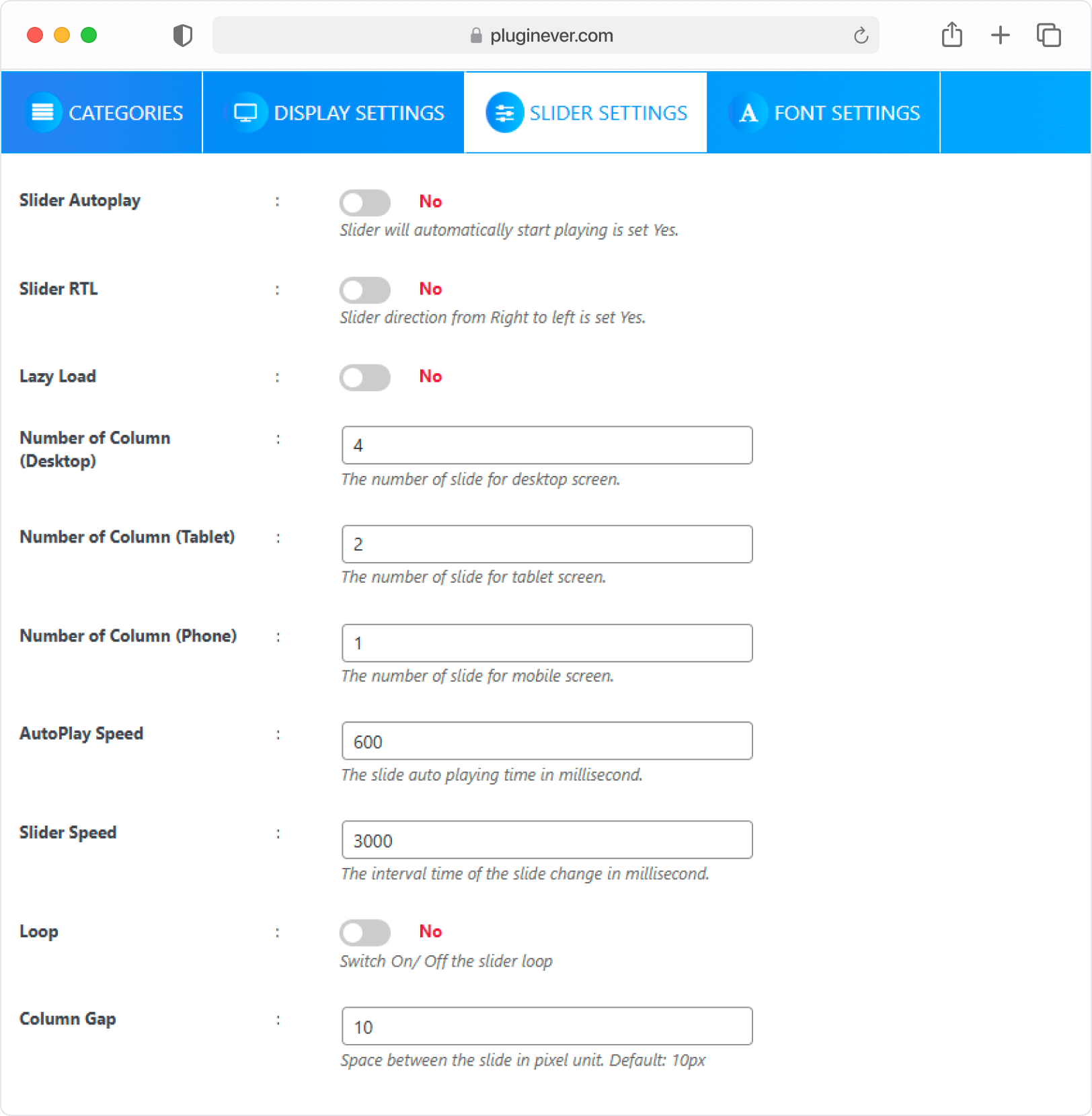Viewport: 1092px width, 1116px height.
Task: Click the 'Slider RTL' label
Action: click(x=58, y=289)
